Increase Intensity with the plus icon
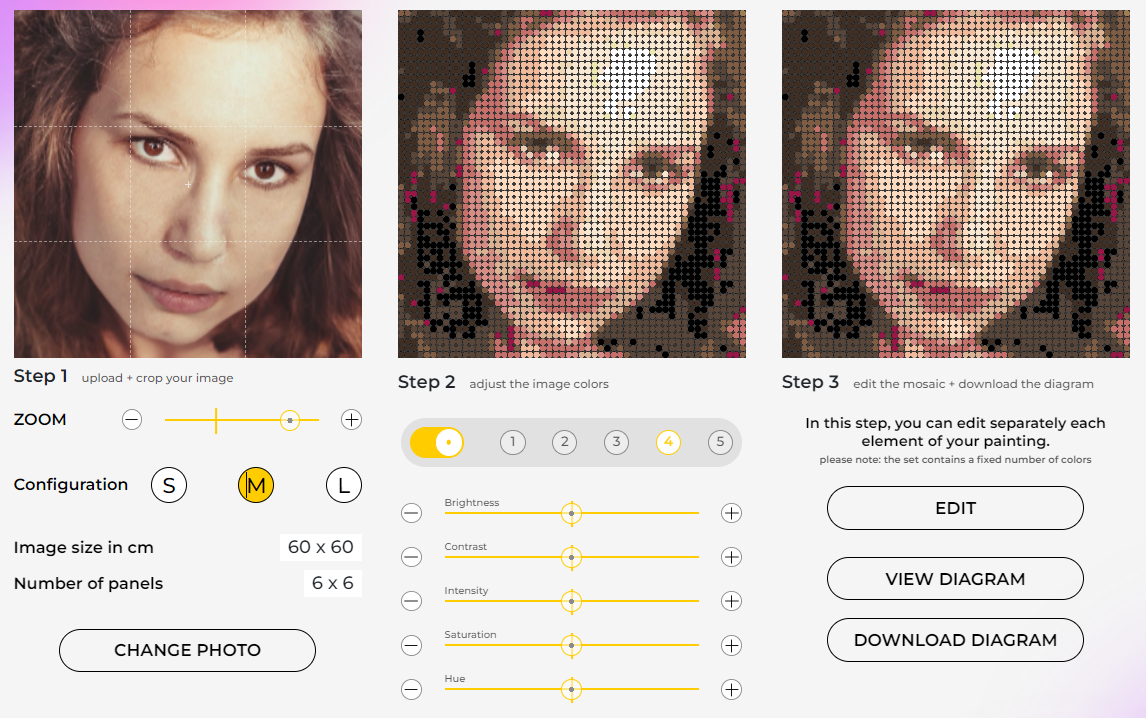 click(x=732, y=601)
